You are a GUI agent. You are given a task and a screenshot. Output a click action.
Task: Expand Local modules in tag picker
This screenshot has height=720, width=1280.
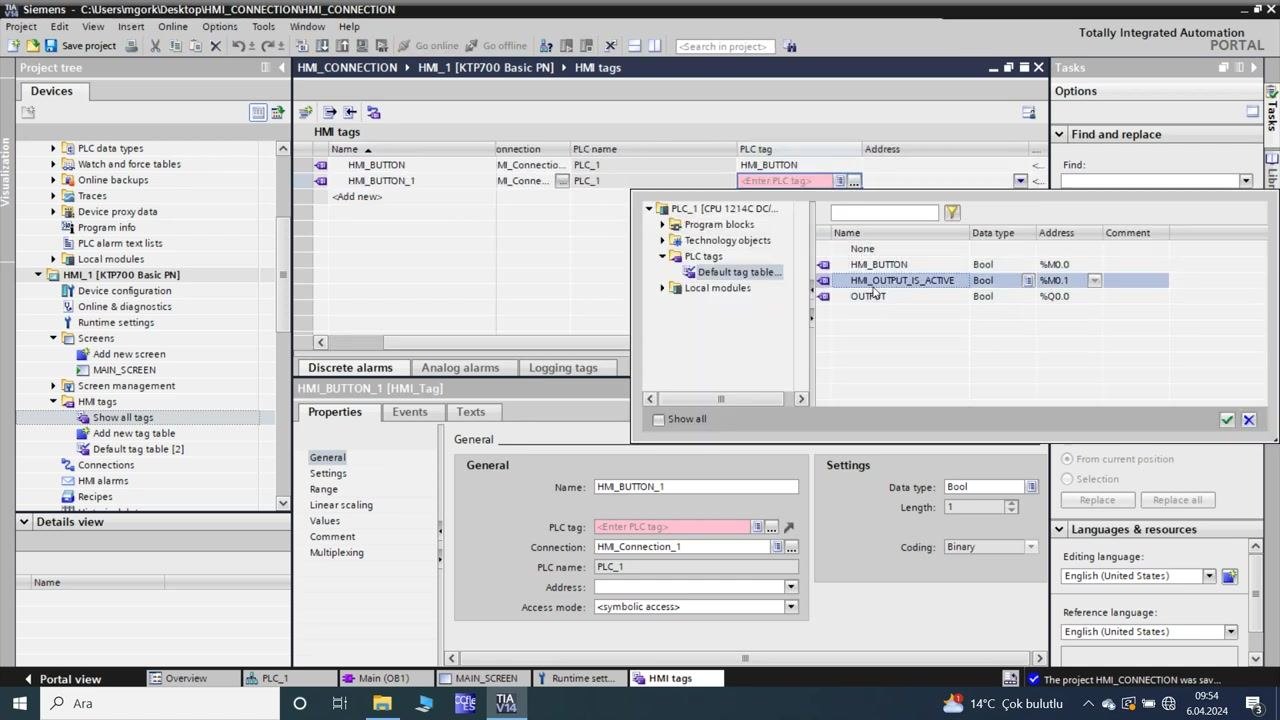pos(663,288)
